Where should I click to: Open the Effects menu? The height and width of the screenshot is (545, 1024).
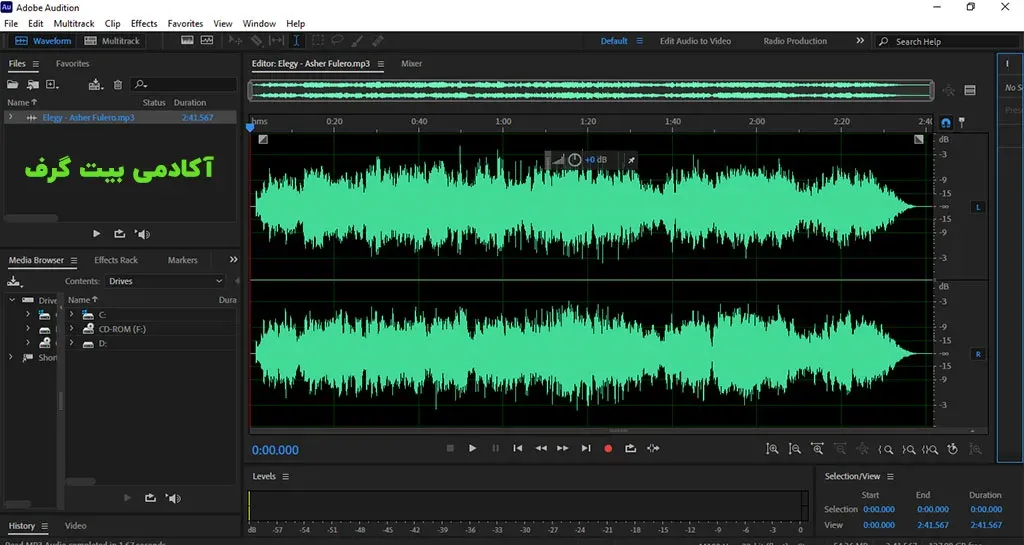point(144,23)
